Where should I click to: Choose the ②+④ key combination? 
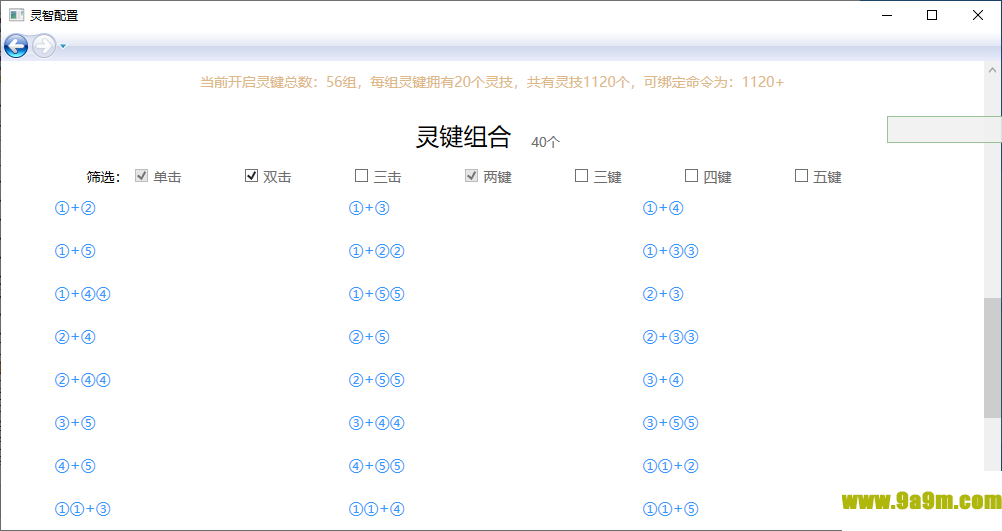75,337
